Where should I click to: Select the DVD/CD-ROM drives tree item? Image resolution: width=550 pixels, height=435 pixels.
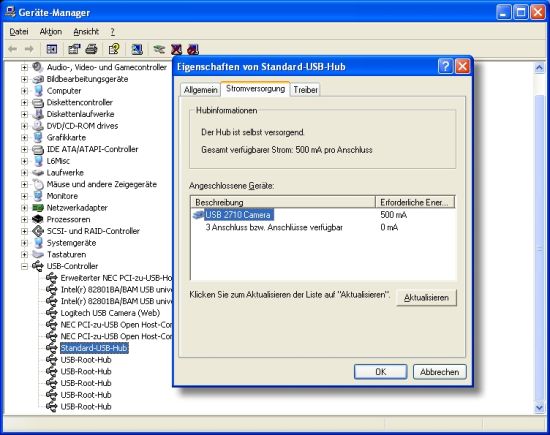click(82, 126)
